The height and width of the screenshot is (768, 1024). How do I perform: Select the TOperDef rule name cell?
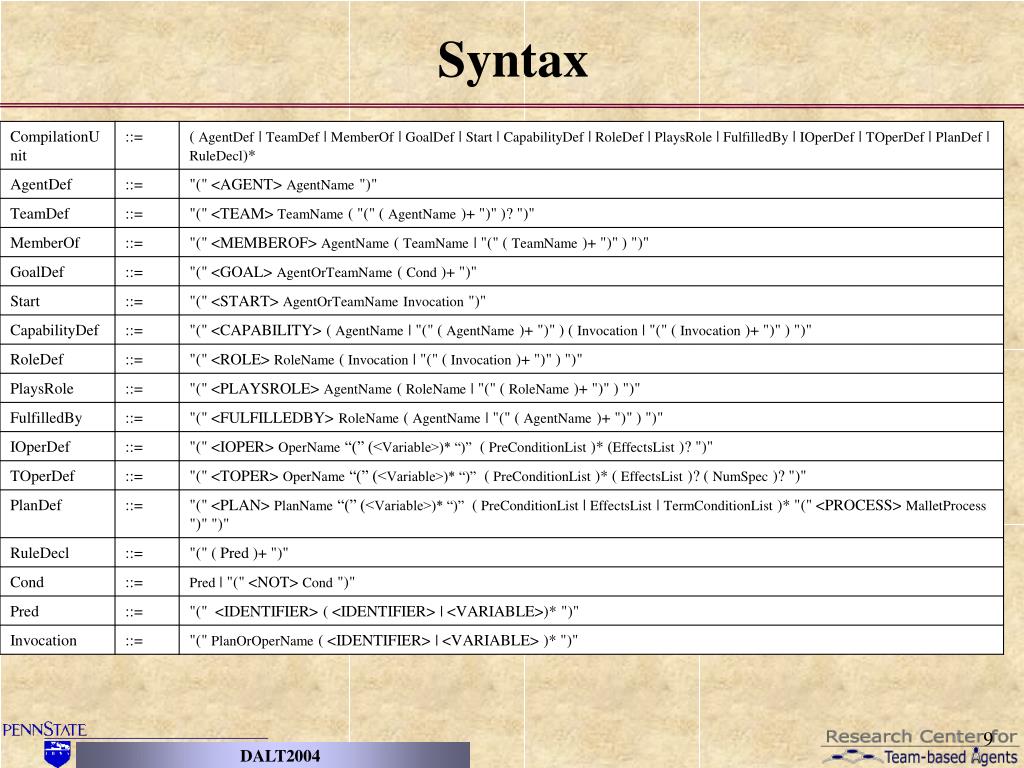click(x=57, y=476)
